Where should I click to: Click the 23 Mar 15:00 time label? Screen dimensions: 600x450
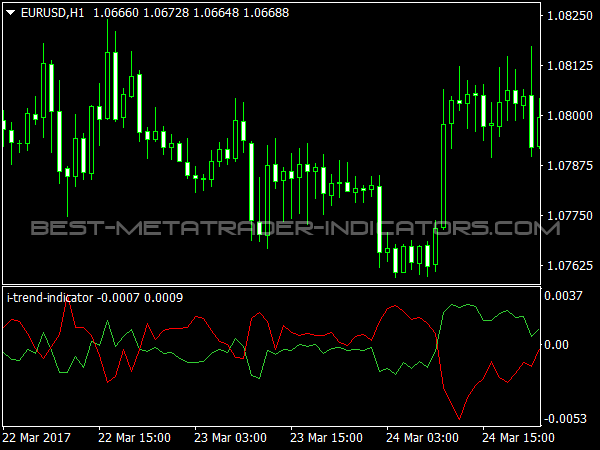click(326, 437)
